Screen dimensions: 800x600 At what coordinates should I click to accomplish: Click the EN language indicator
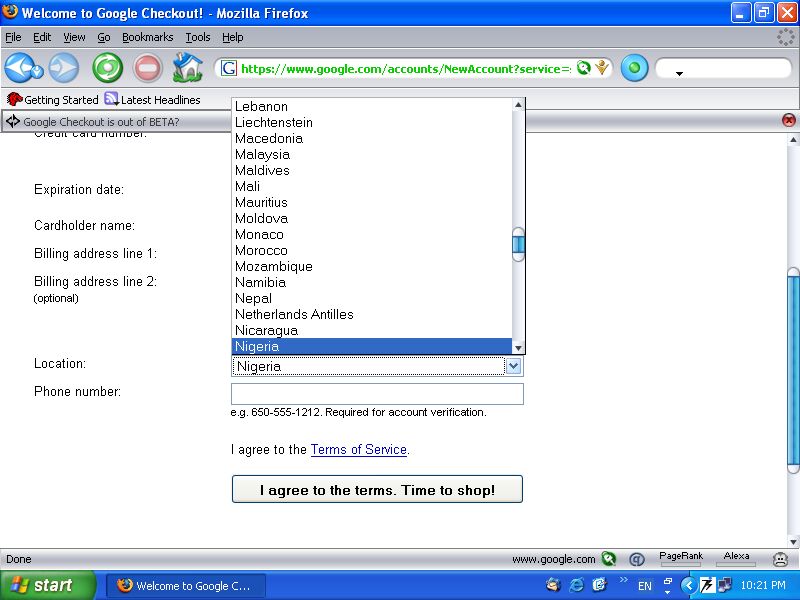click(645, 586)
